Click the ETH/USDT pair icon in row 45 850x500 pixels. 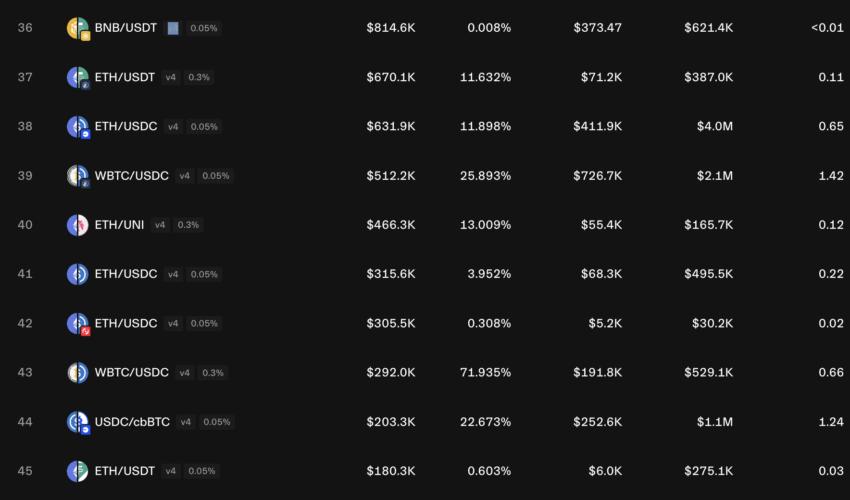tap(78, 471)
